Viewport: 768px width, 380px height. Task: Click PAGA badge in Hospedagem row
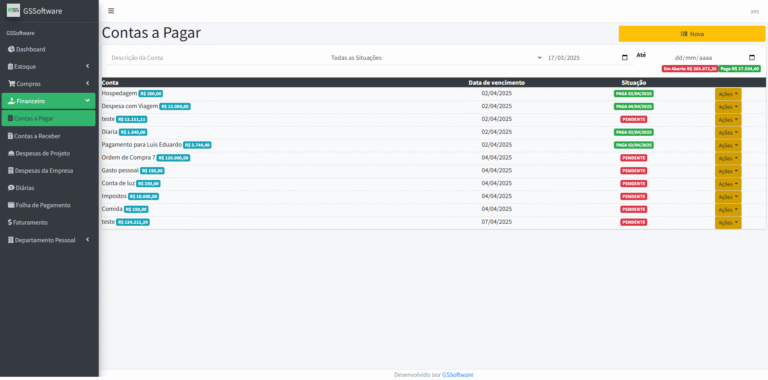point(633,94)
